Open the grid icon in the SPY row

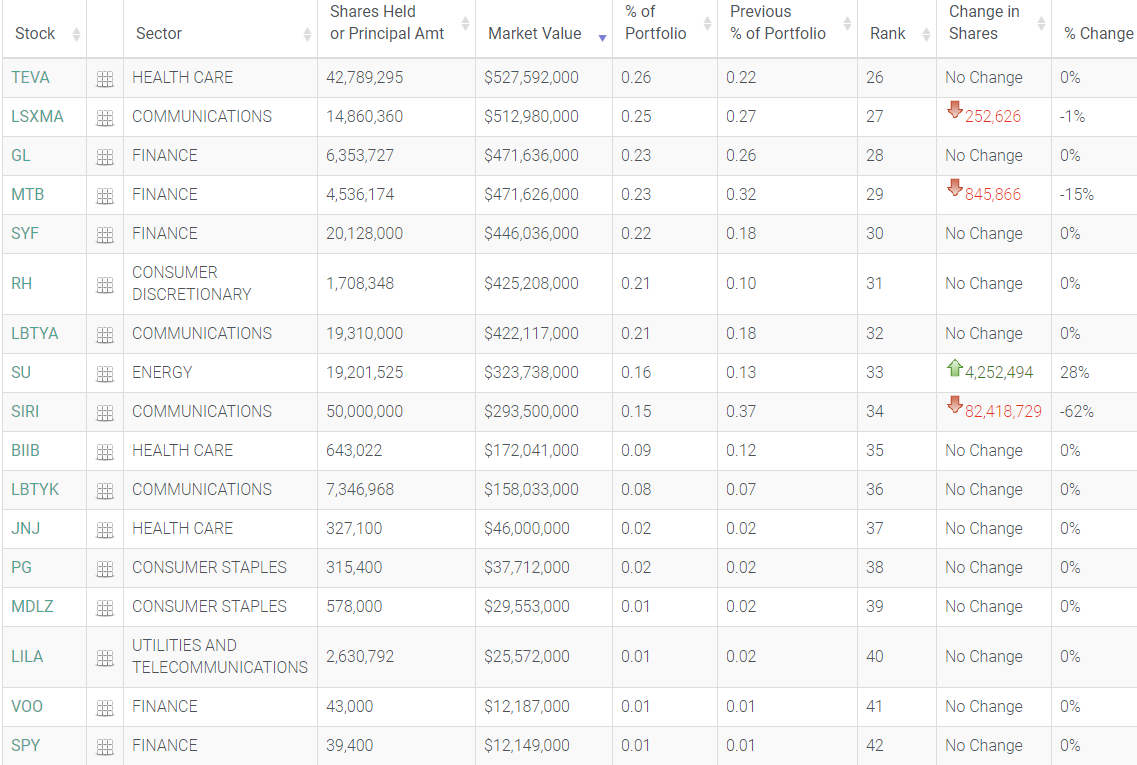105,748
